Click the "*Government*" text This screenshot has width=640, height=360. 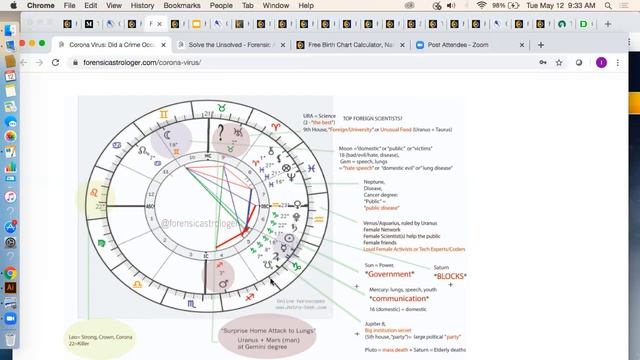coord(389,274)
